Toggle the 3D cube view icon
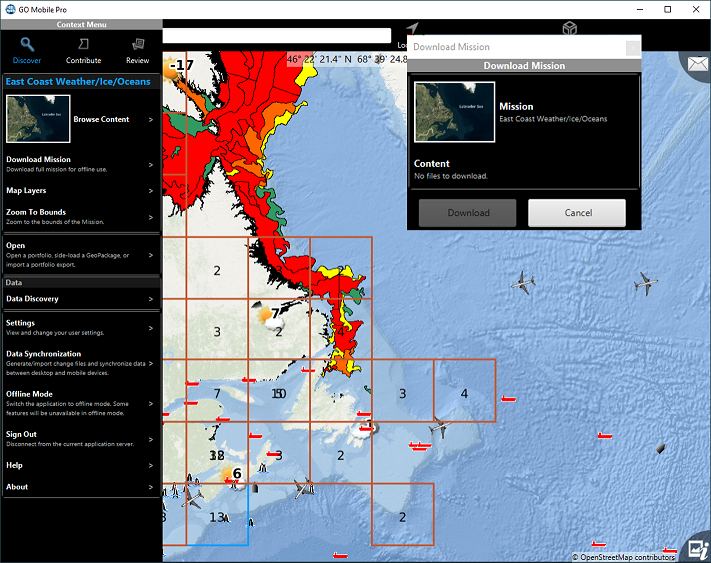The width and height of the screenshot is (711, 563). coord(570,28)
